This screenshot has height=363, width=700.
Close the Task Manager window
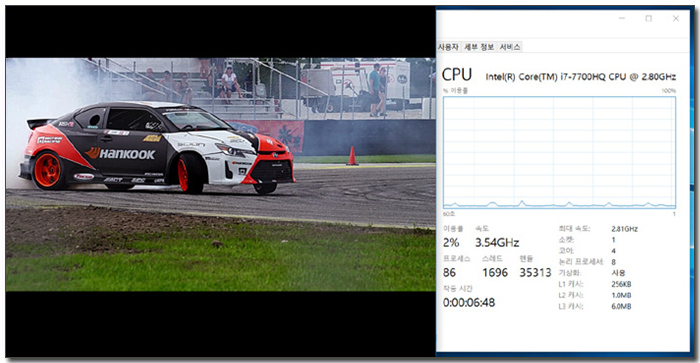pos(675,18)
